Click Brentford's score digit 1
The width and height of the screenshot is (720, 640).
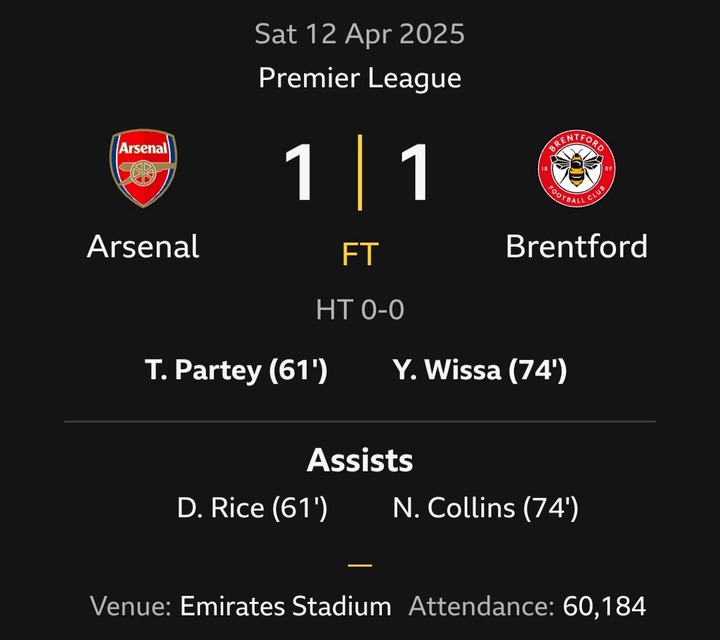[416, 172]
